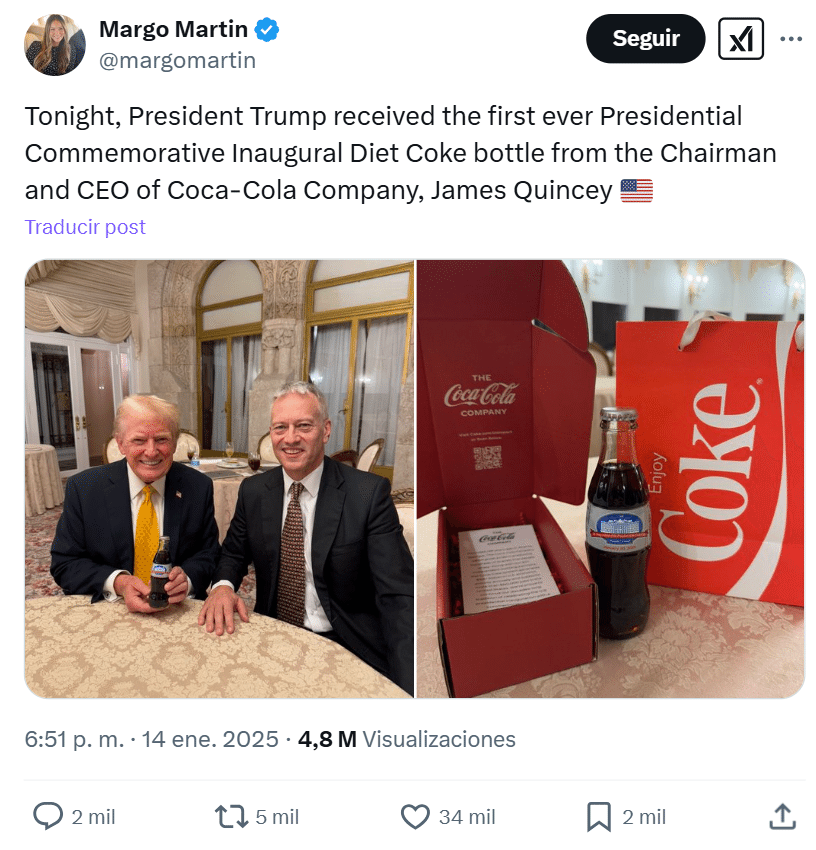Open the Grok xAI icon
Screen dimensions: 816x850
(x=741, y=39)
